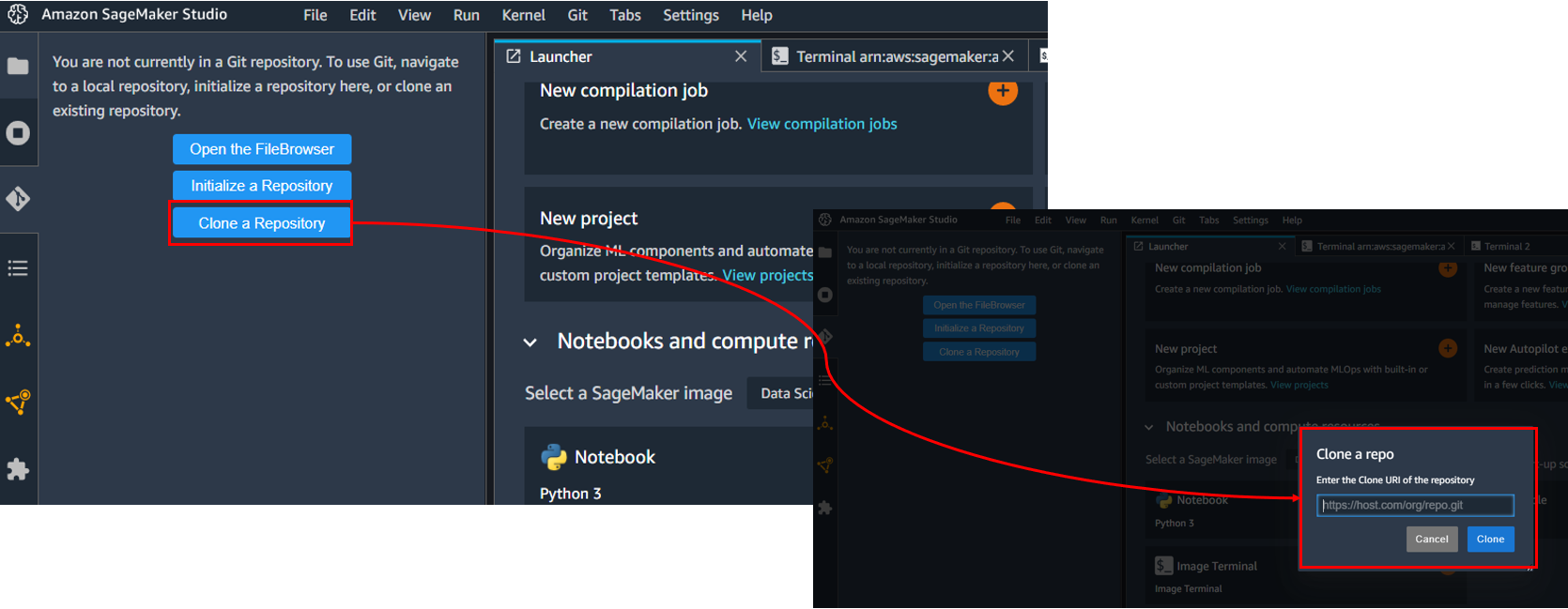This screenshot has width=1568, height=609.
Task: Open View projects link in the dimmed window
Action: (1299, 385)
